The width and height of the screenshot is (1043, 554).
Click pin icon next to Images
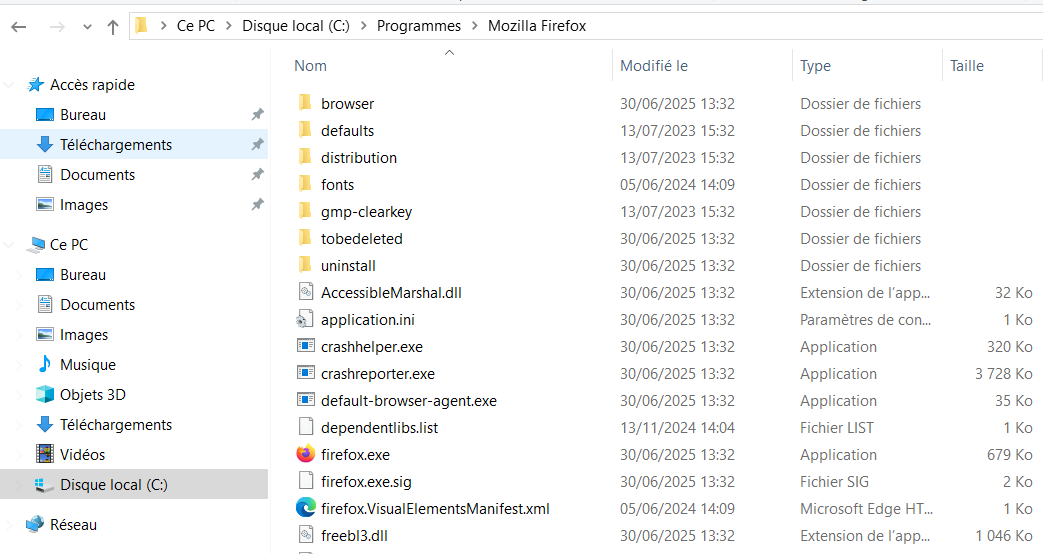coord(257,204)
